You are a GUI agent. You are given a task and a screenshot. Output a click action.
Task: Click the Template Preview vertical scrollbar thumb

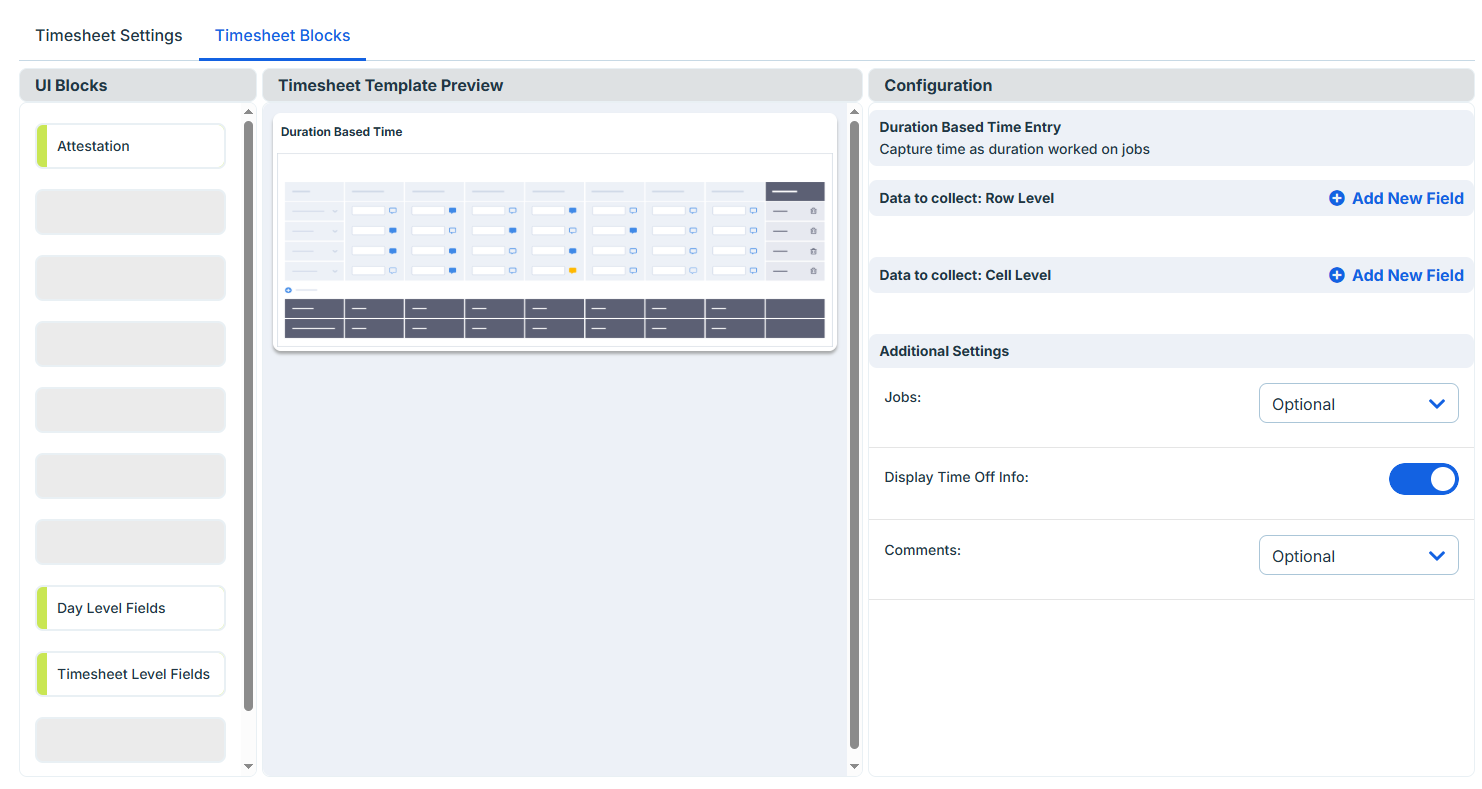click(x=854, y=435)
